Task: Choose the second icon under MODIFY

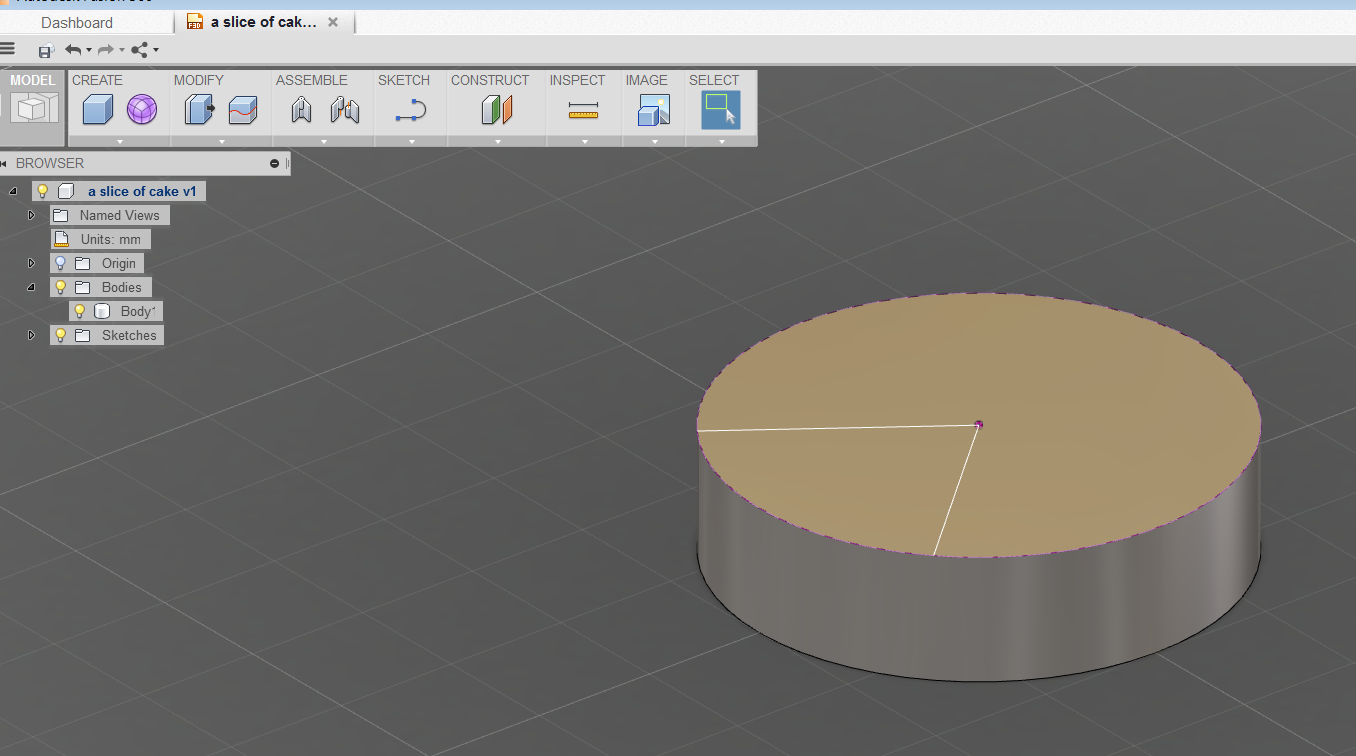Action: pos(243,109)
